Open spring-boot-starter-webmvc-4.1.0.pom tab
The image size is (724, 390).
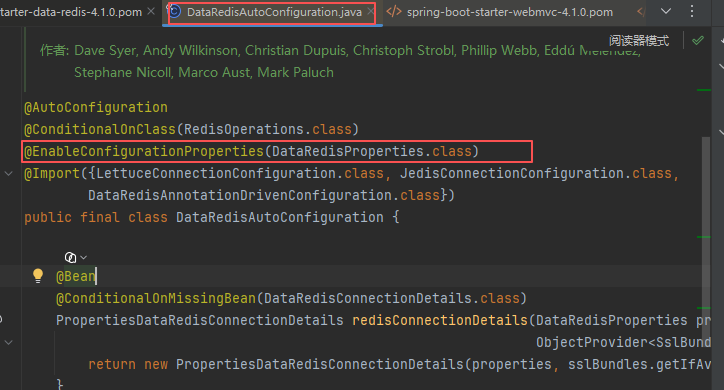[x=510, y=12]
